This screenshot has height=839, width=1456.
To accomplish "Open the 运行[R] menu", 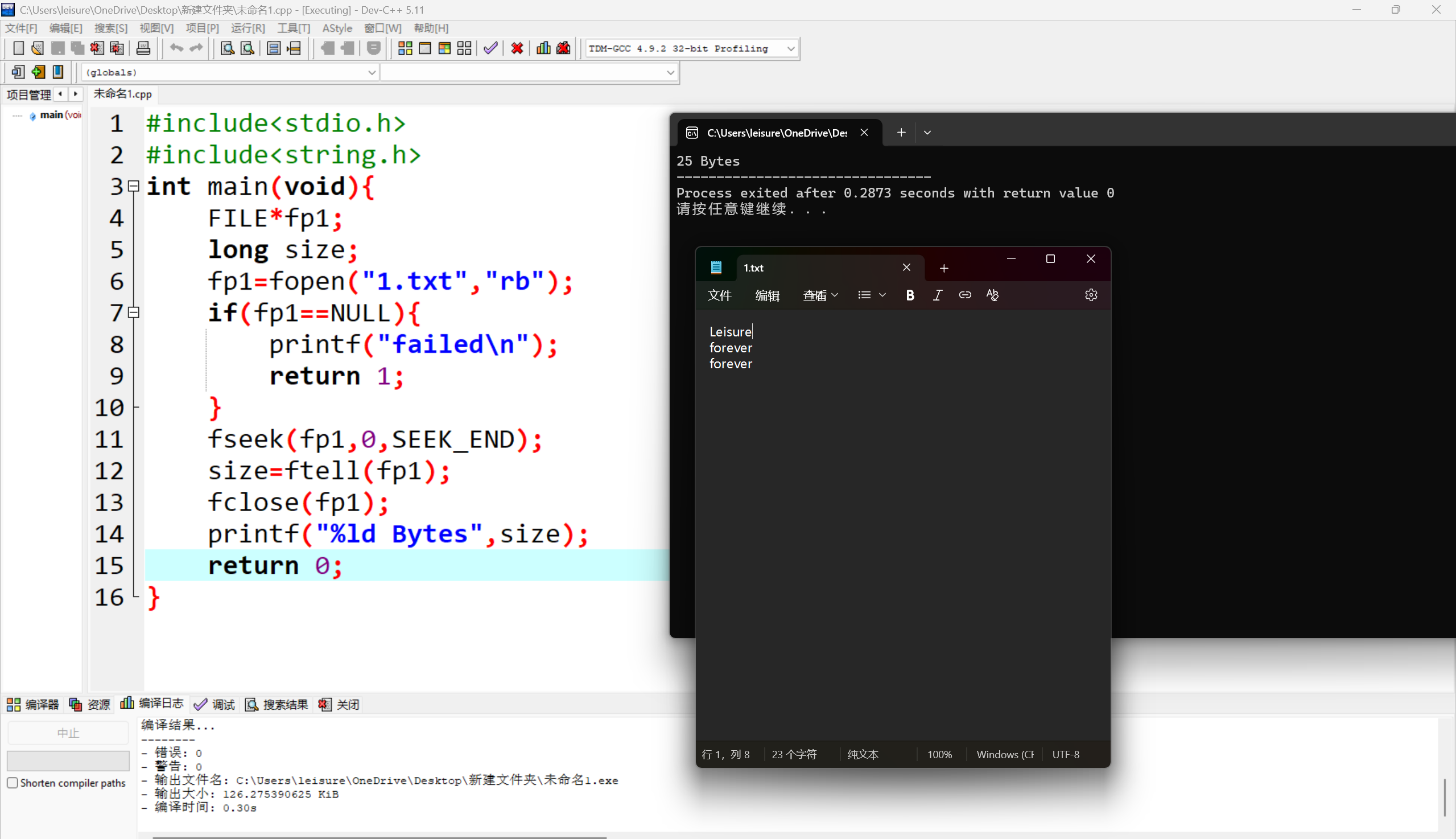I will click(x=248, y=28).
